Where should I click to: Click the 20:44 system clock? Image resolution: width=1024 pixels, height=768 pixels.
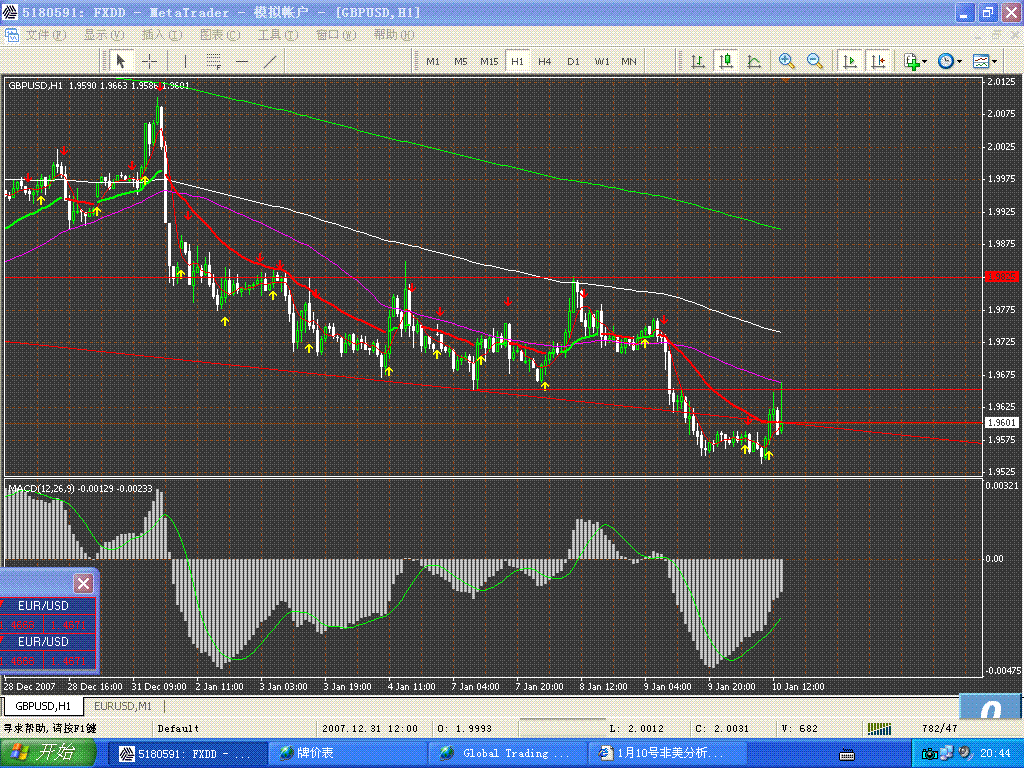click(995, 754)
